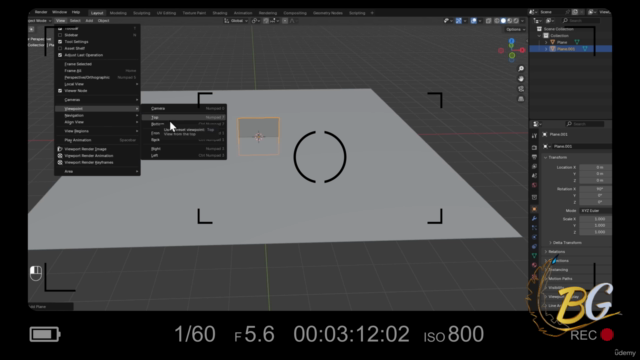Select wireframe viewport shading mode
Screen dimensions: 640x360
[497, 21]
